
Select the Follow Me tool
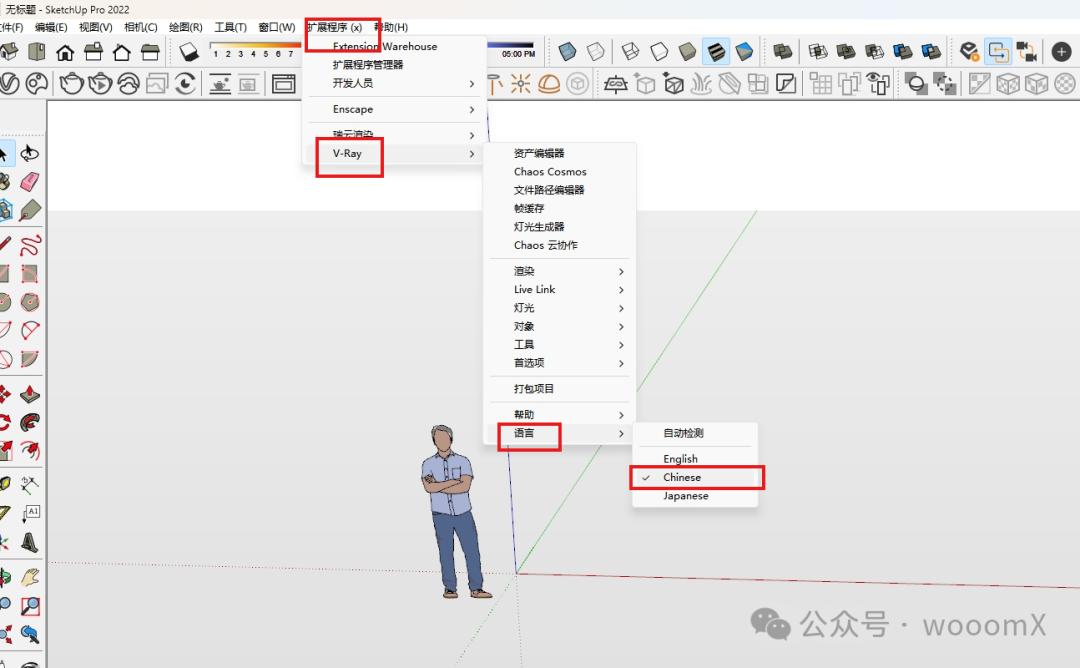(30, 422)
